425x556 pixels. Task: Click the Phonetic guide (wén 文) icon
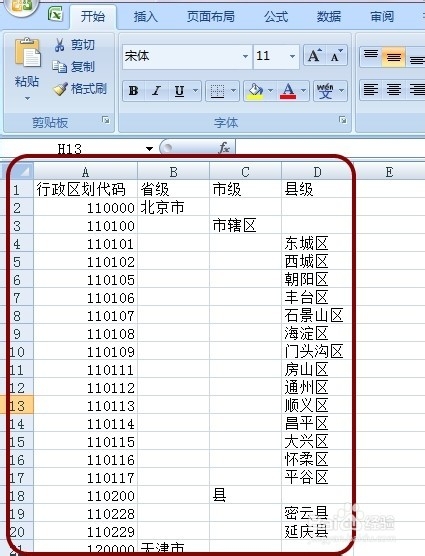click(x=325, y=91)
